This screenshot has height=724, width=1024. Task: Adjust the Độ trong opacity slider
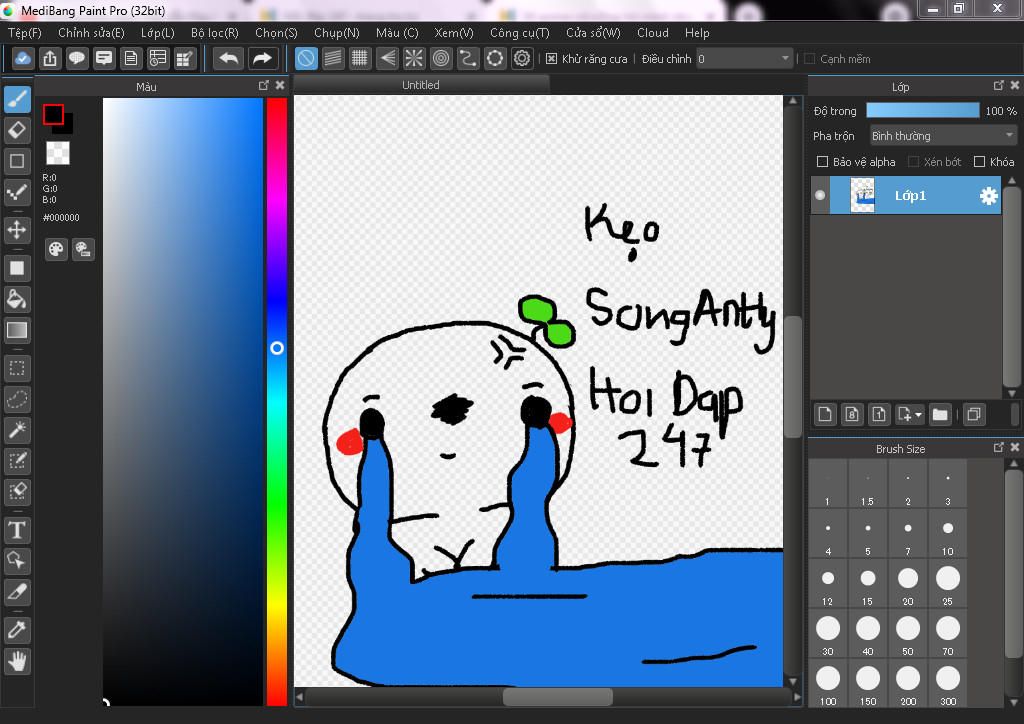coord(922,110)
